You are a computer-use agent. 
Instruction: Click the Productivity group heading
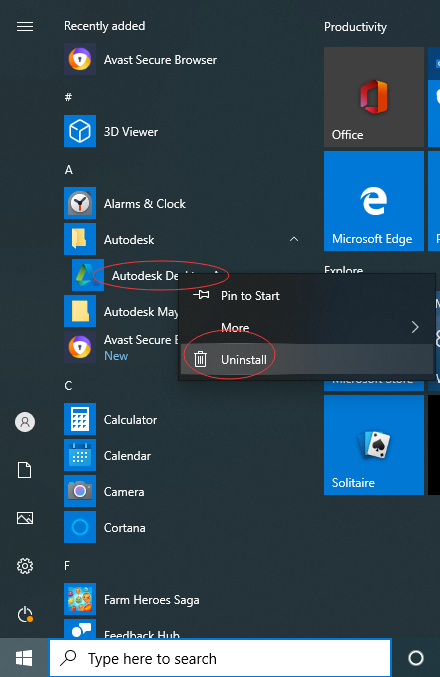pyautogui.click(x=355, y=27)
